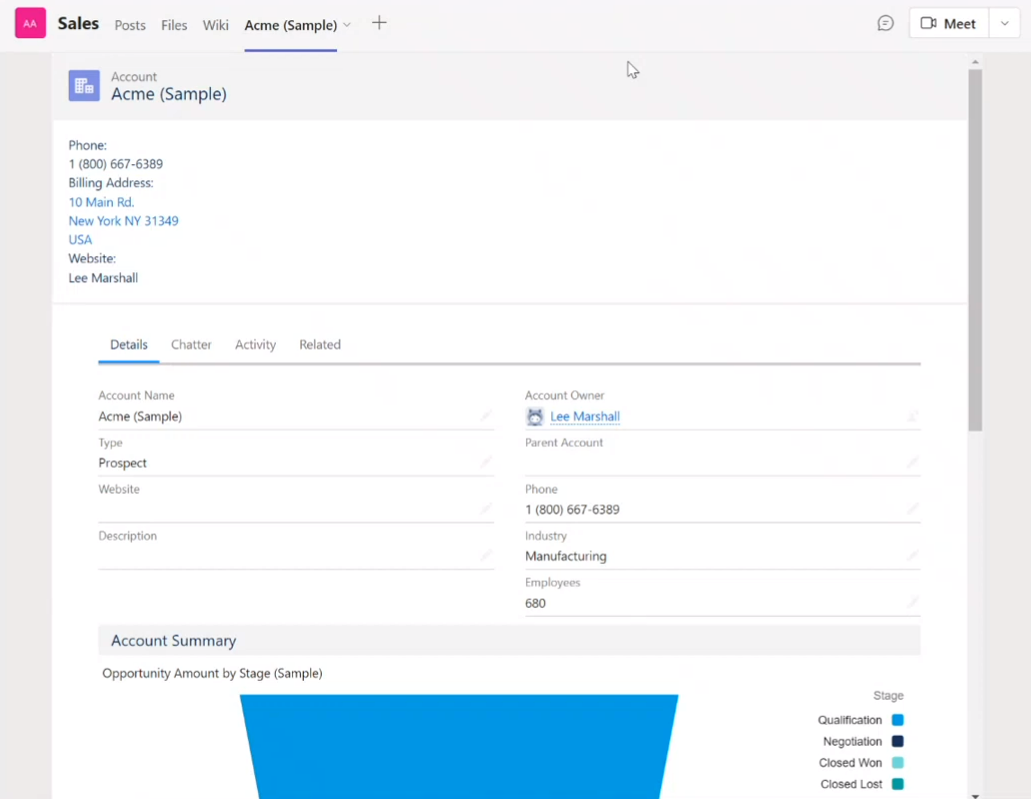
Task: Click the pink AA team avatar icon
Action: [27, 22]
